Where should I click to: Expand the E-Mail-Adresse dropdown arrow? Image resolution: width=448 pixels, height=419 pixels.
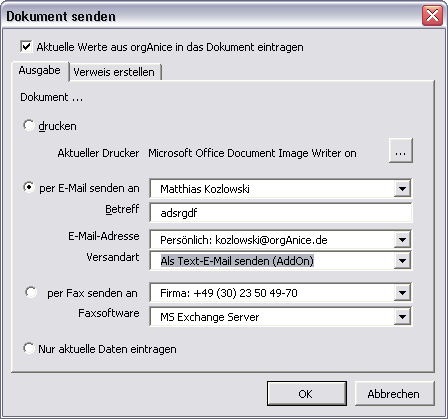402,239
